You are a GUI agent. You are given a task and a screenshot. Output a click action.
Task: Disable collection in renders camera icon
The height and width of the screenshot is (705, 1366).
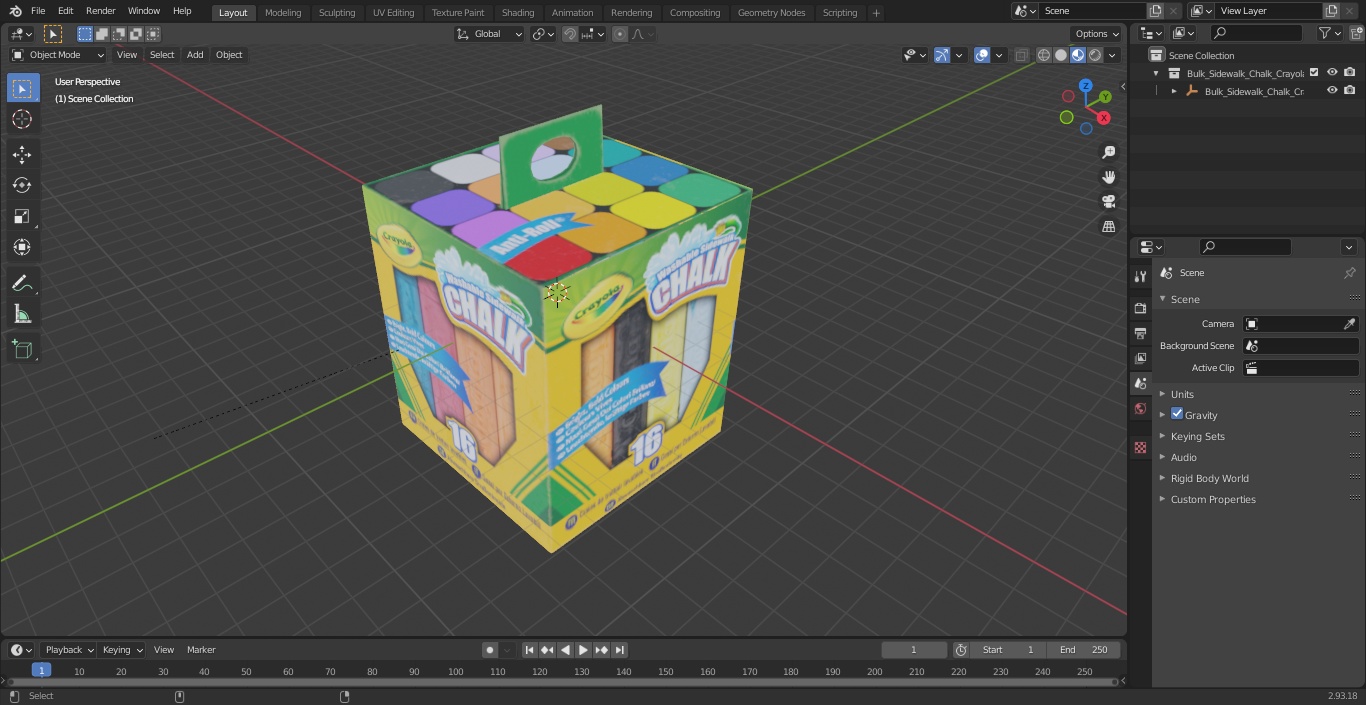click(1350, 73)
